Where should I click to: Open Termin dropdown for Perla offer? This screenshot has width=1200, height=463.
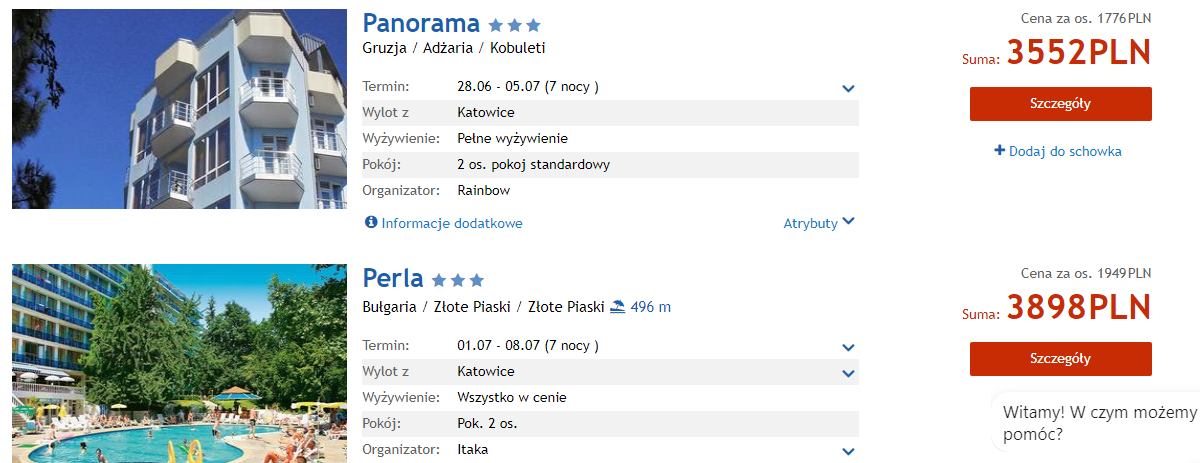click(x=849, y=347)
